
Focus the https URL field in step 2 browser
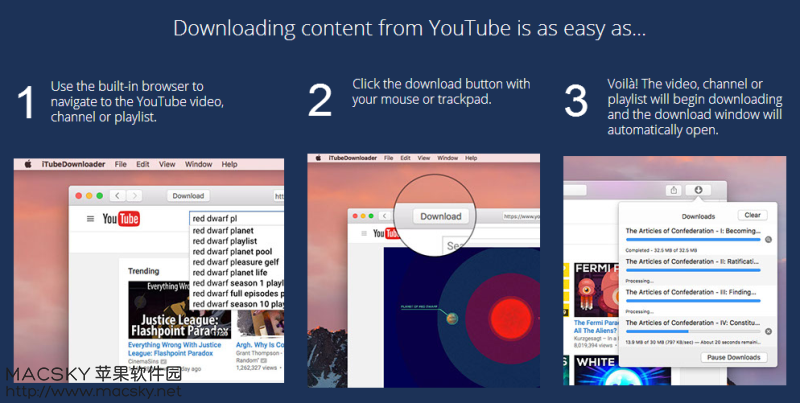[520, 216]
